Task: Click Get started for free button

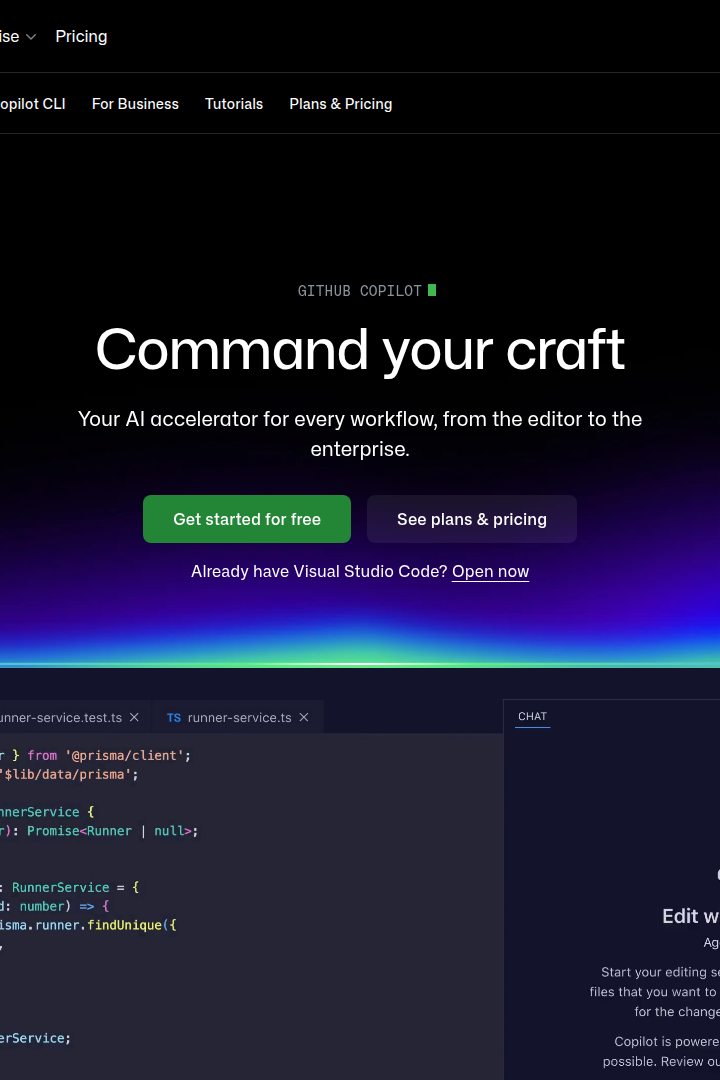Action: (x=247, y=519)
